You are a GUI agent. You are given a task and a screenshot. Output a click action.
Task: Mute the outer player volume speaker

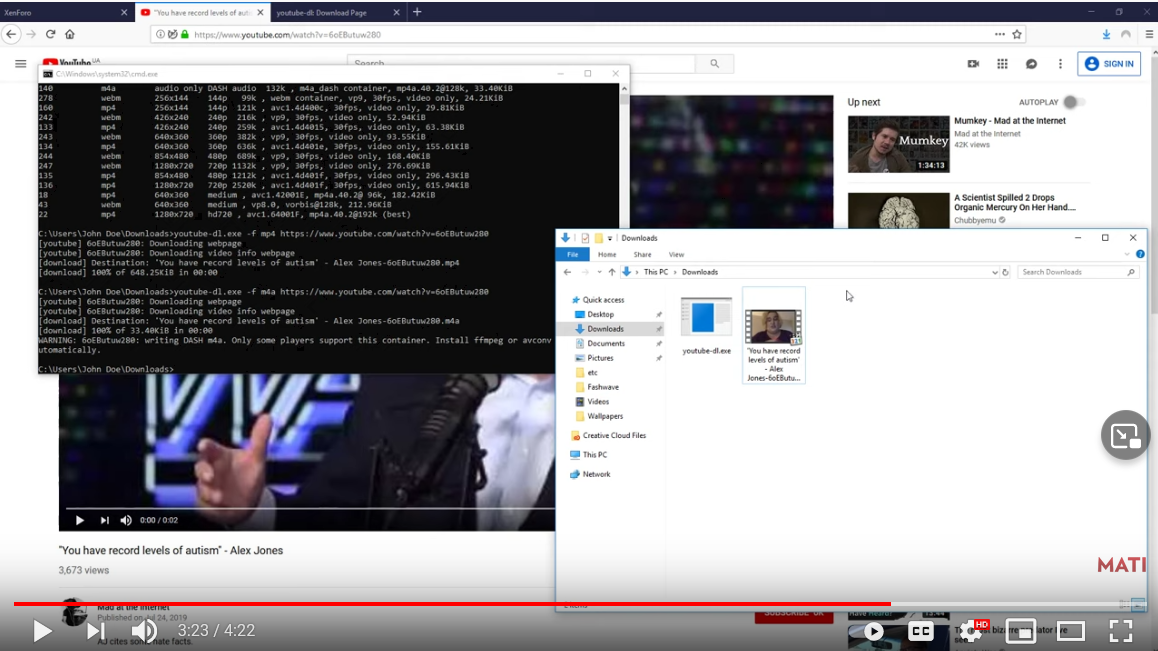144,630
